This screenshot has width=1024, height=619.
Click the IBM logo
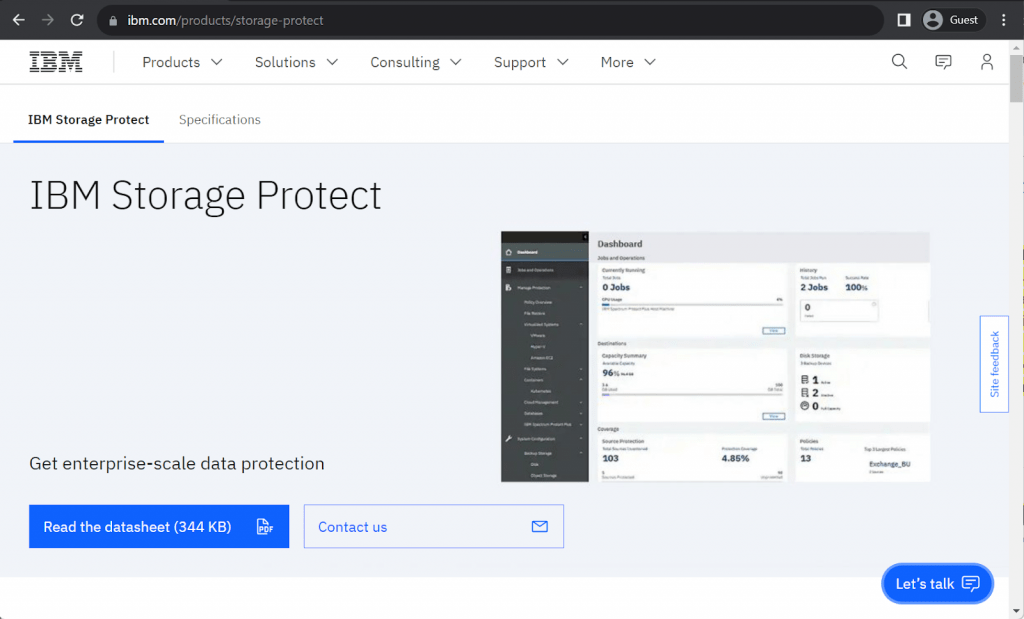coord(56,61)
